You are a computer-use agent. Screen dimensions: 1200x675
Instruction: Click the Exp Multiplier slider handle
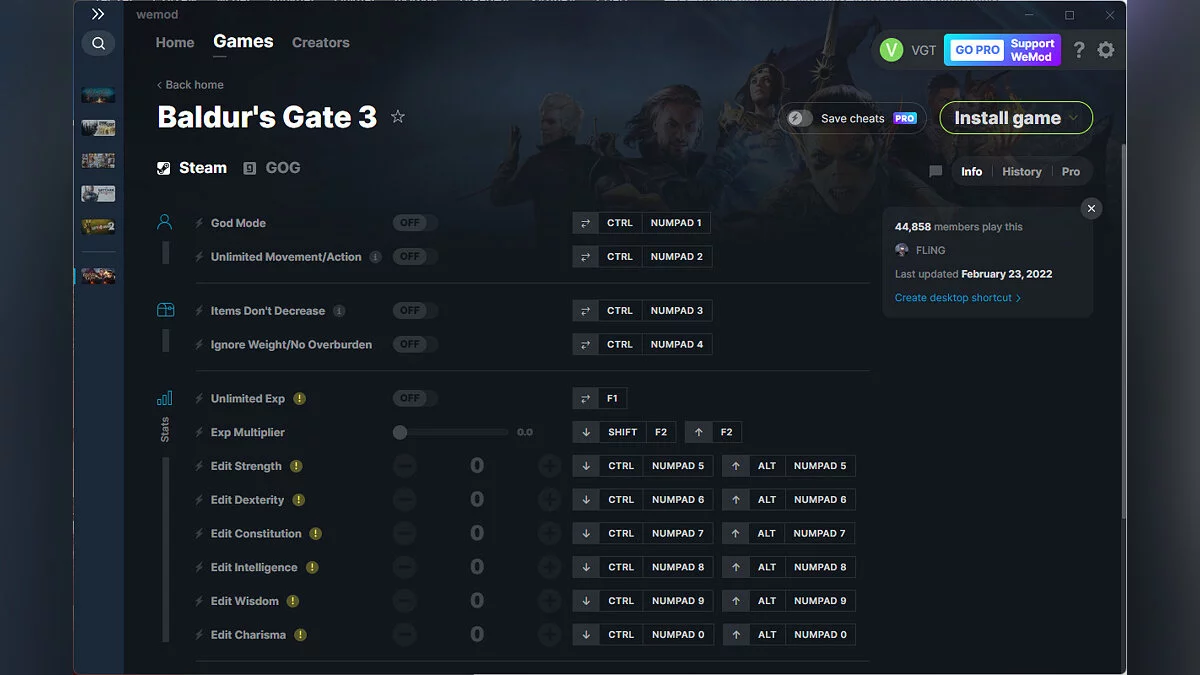400,432
